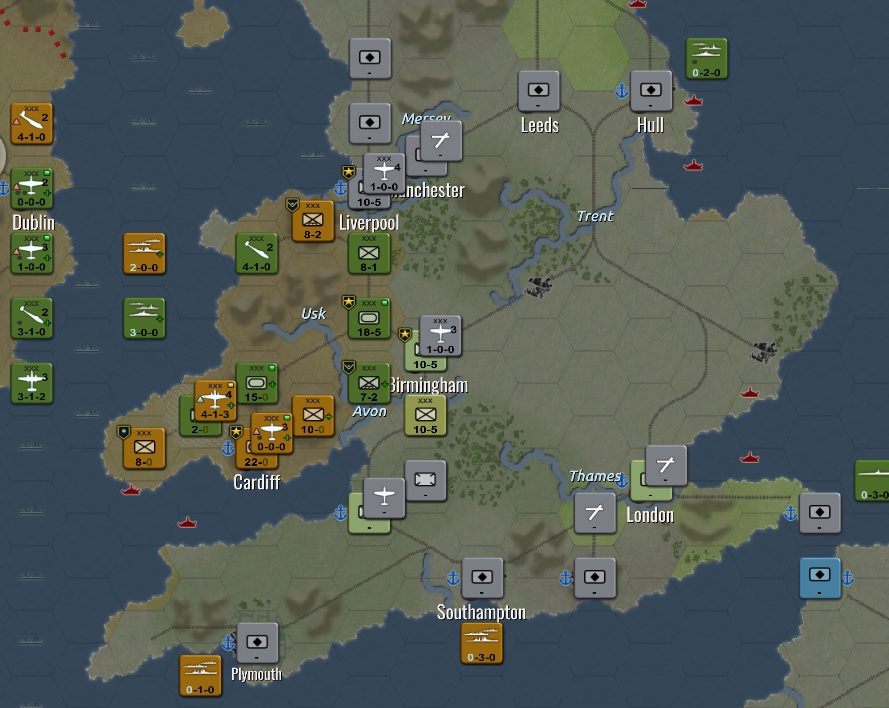
Task: Click the port anchor beside Liverpool
Action: tap(340, 188)
